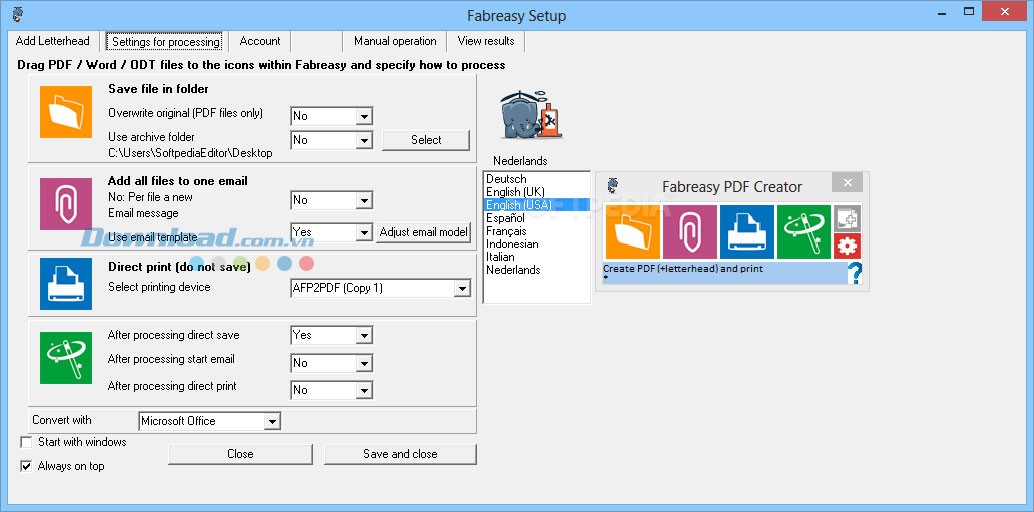Expand the Select printing device dropdown
Image resolution: width=1034 pixels, height=512 pixels.
click(x=380, y=289)
